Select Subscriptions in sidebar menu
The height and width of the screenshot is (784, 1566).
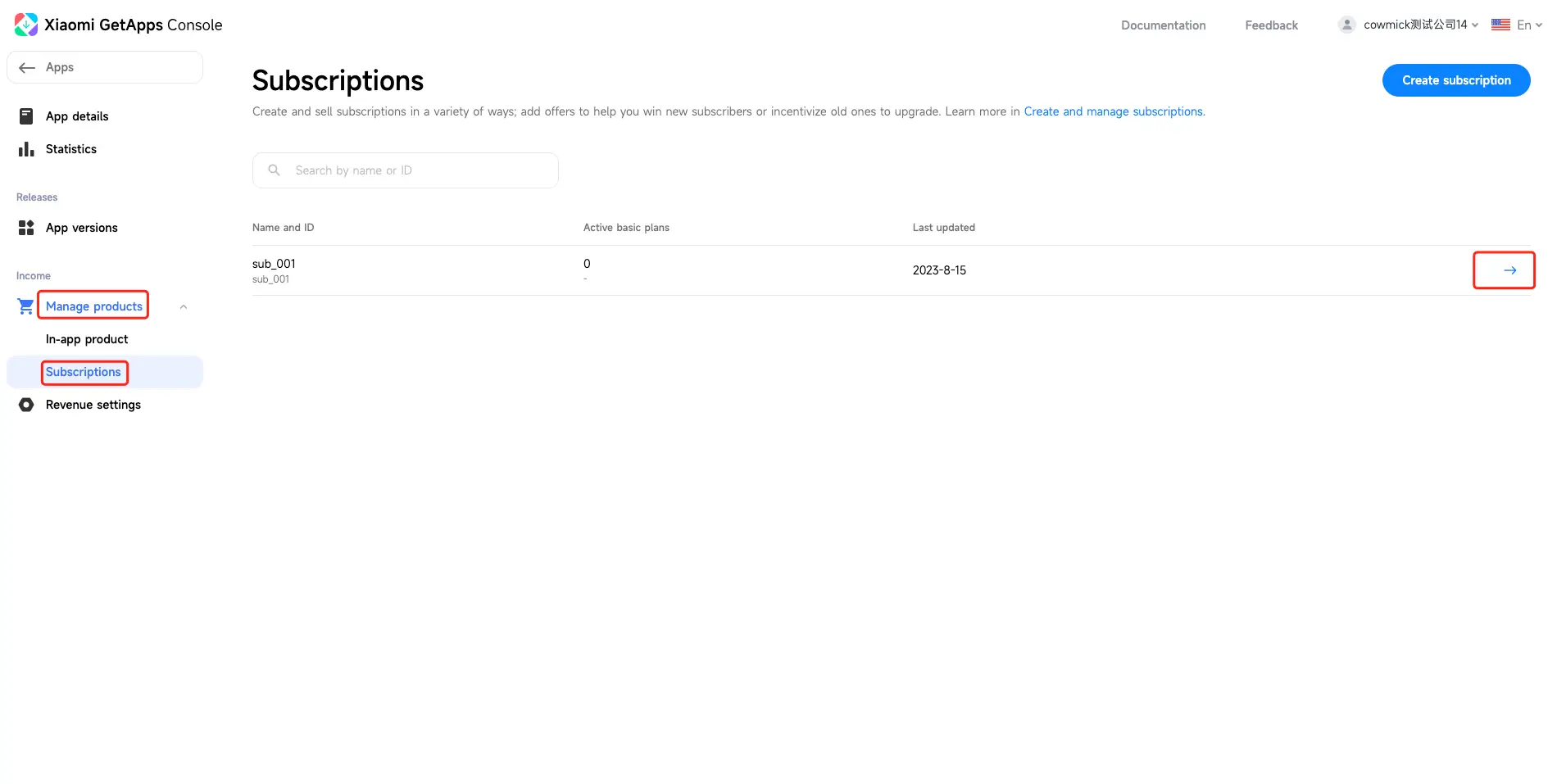click(x=84, y=372)
